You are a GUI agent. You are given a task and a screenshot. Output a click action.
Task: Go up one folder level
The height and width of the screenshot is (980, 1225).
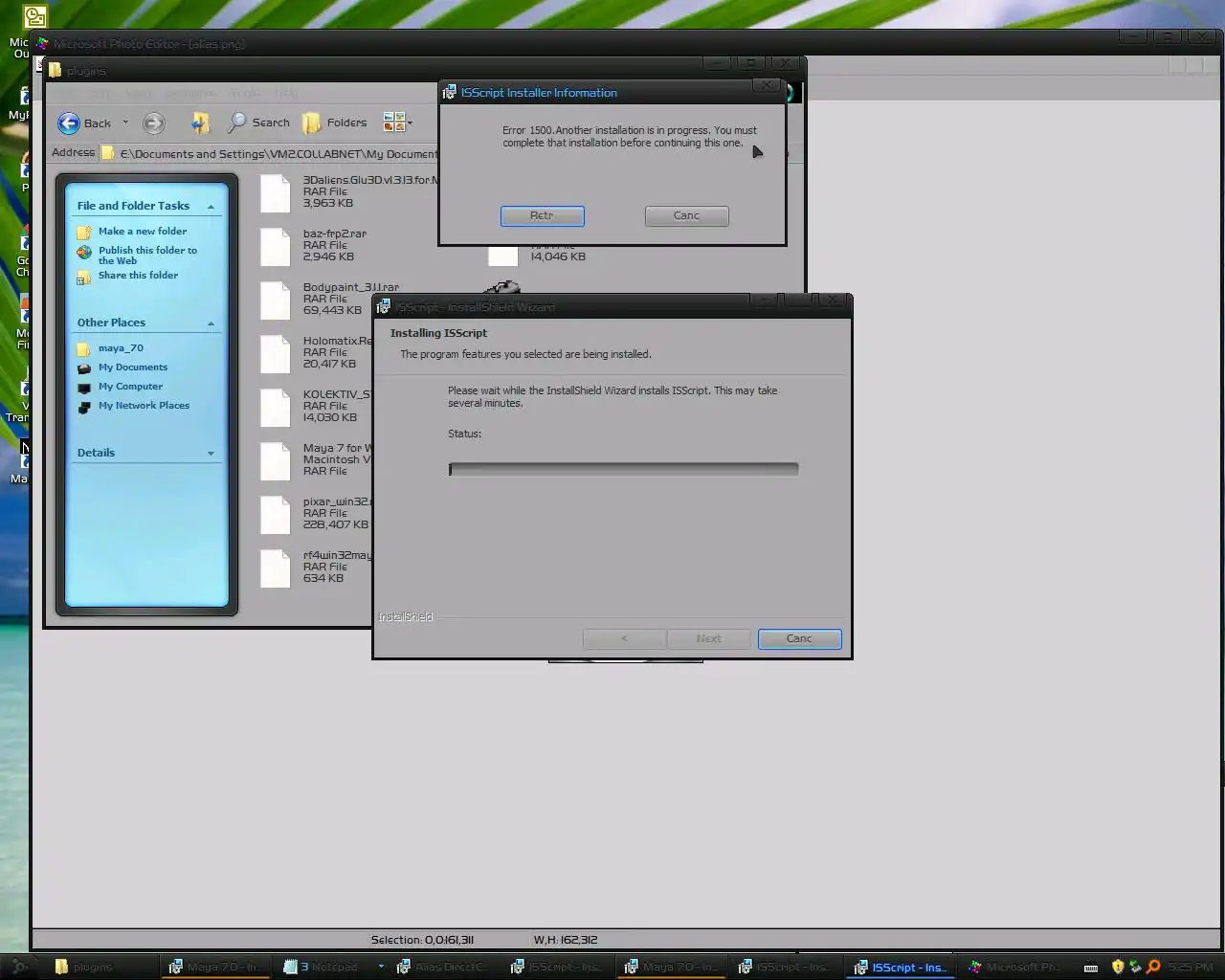click(200, 122)
